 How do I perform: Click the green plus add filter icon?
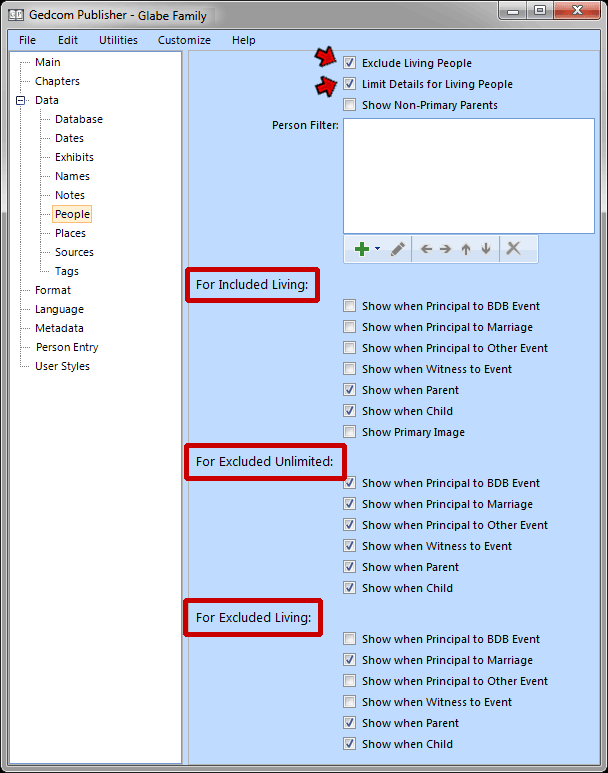pos(361,249)
